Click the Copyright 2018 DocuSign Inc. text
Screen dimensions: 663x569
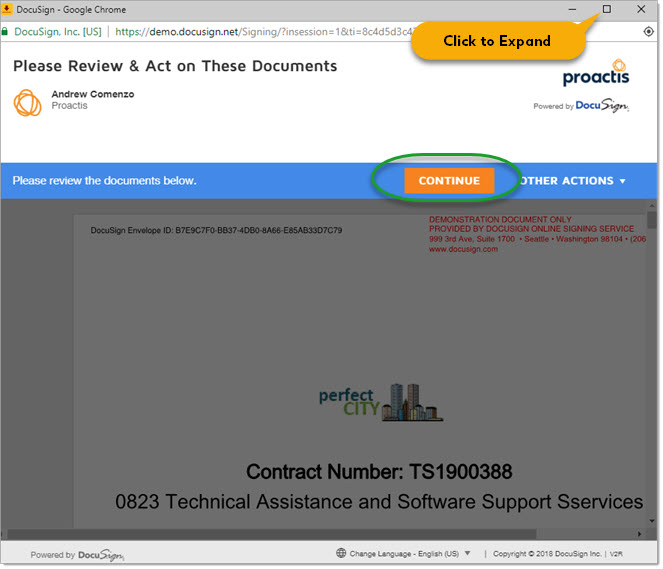(x=547, y=553)
